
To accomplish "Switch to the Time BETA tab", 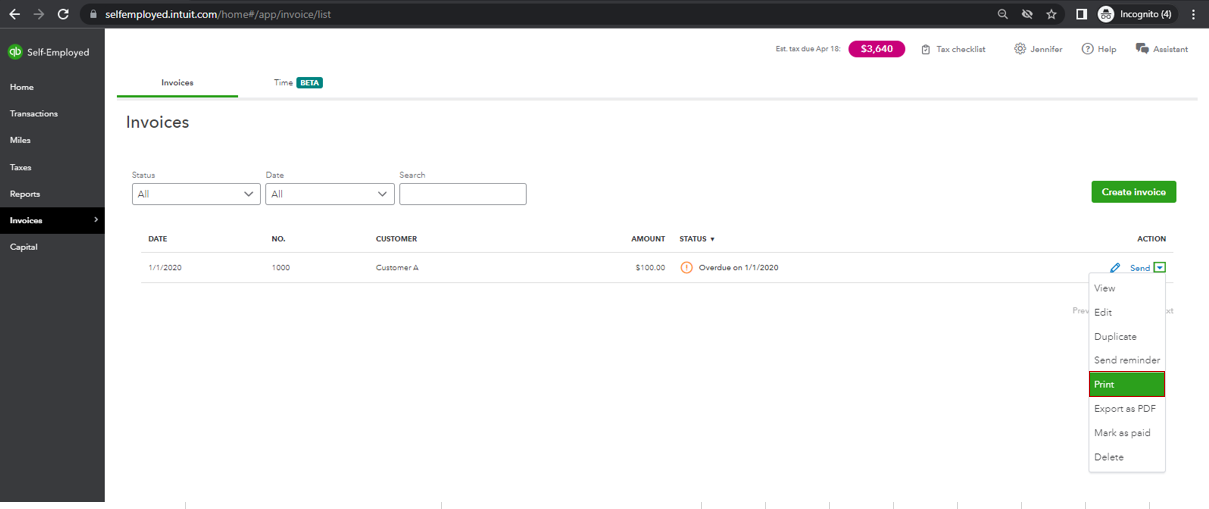I will (x=298, y=83).
